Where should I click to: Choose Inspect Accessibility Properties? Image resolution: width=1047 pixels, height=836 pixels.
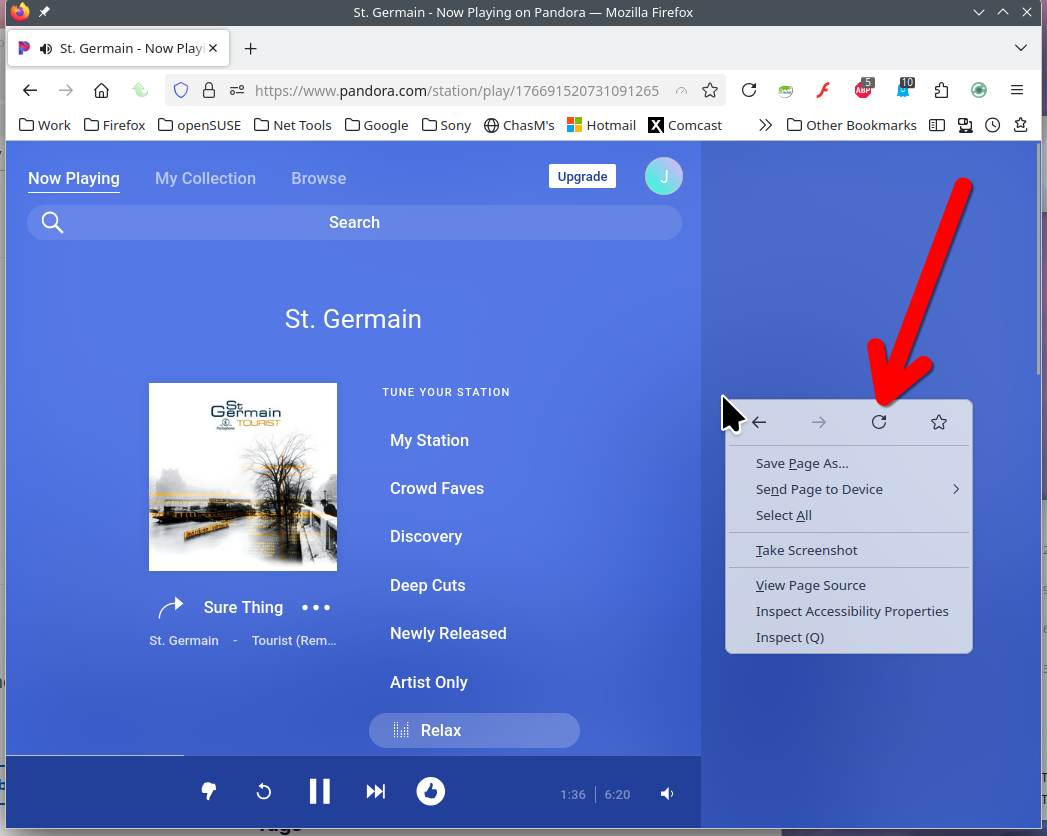(849, 612)
